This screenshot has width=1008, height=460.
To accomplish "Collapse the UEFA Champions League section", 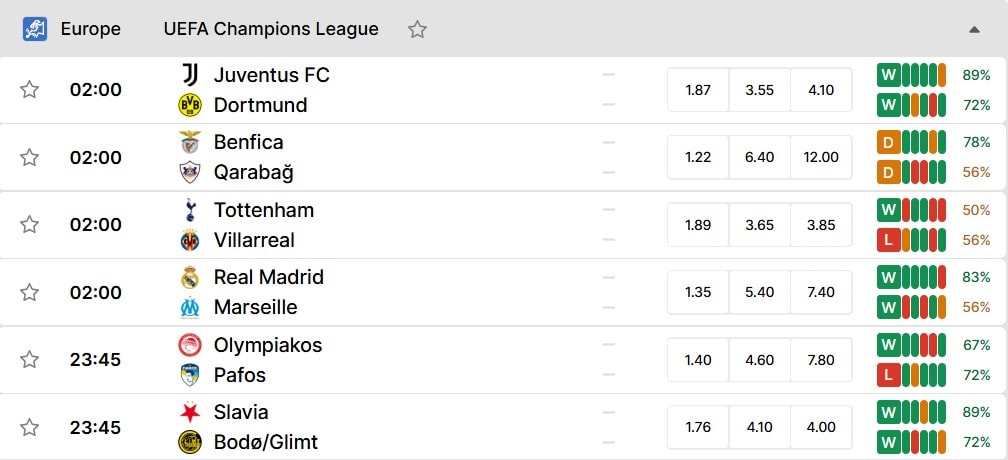I will pos(974,30).
